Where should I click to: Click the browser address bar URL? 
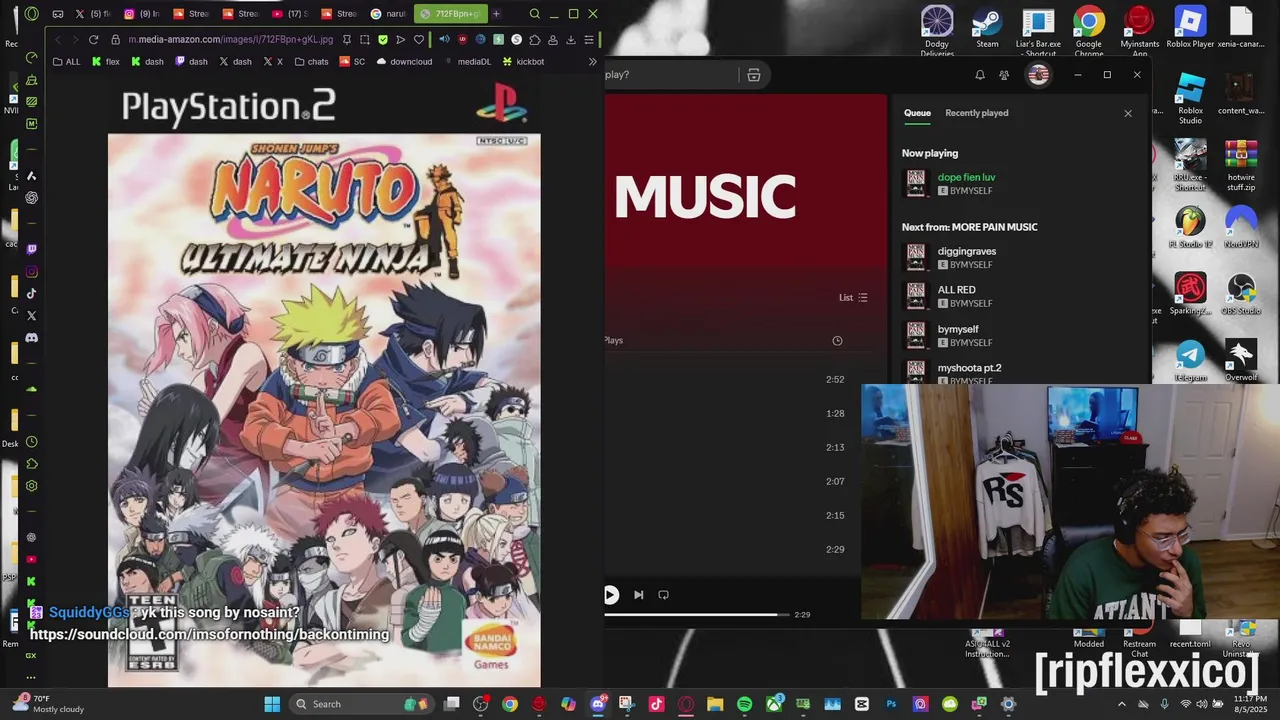pyautogui.click(x=230, y=39)
